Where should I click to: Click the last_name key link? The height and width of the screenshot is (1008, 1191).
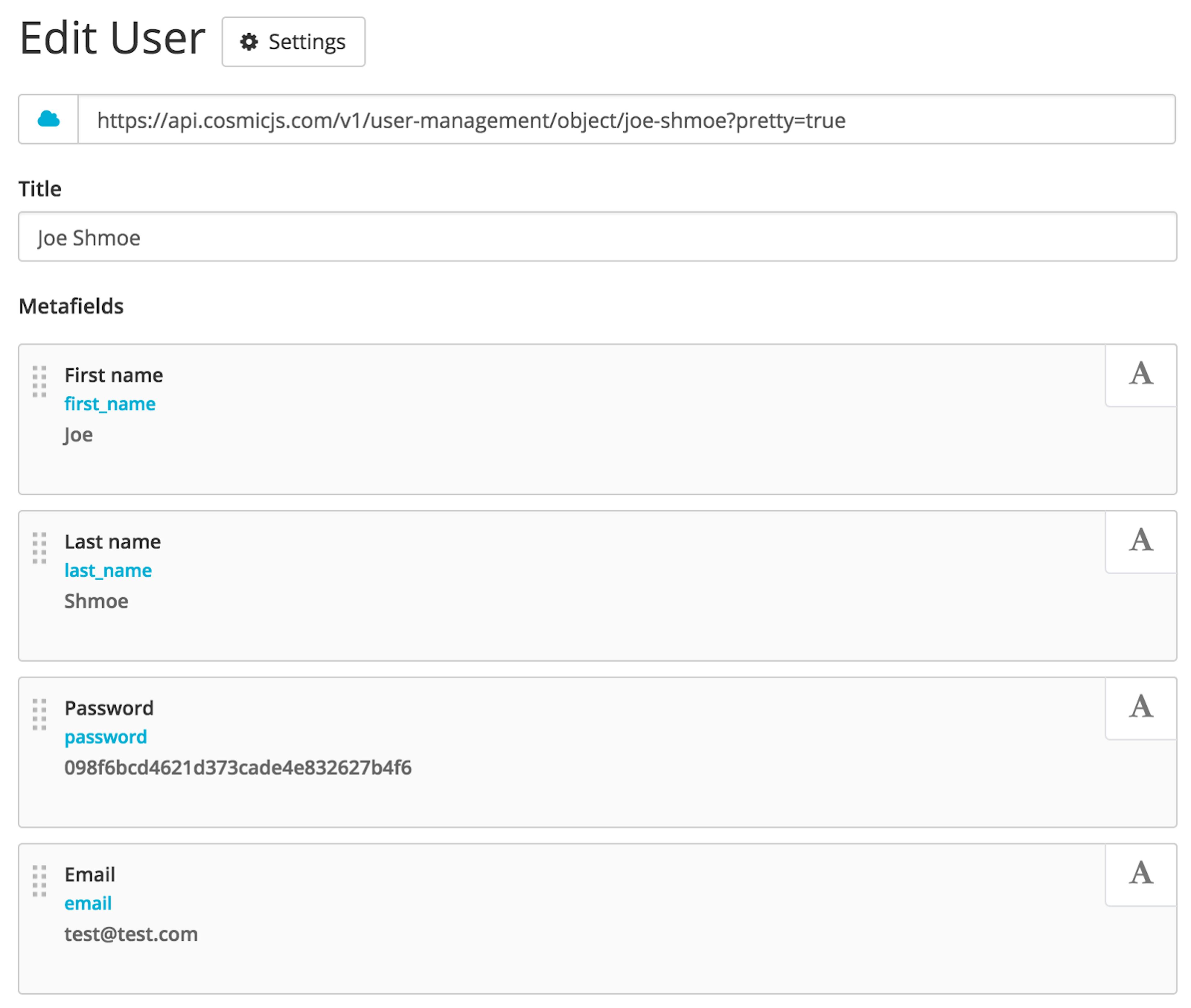(108, 570)
